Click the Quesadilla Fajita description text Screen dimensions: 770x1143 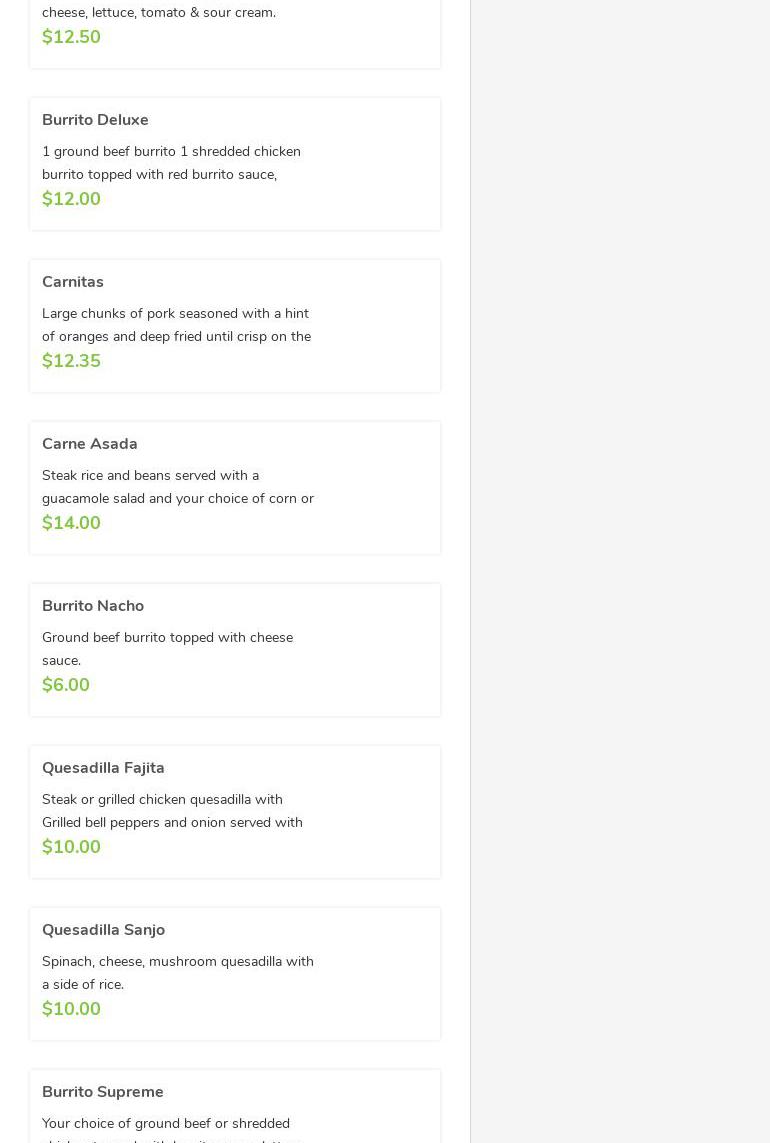pos(172,811)
